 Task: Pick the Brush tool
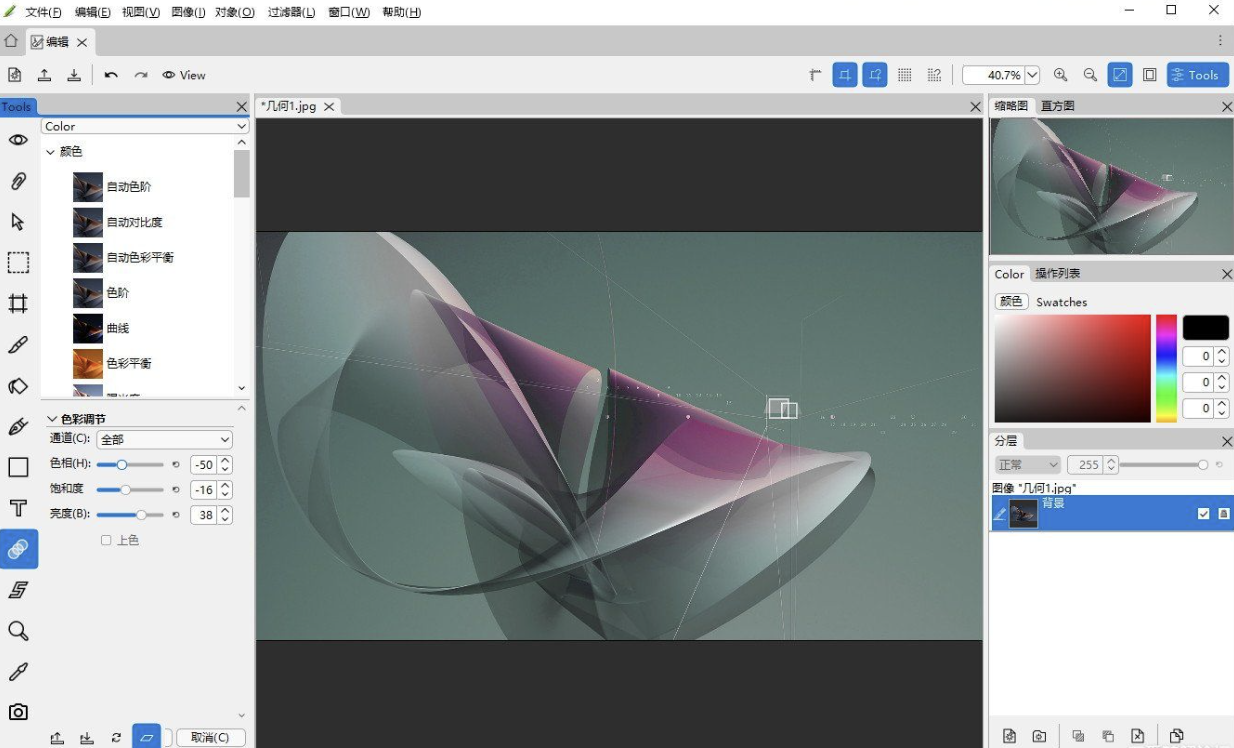[x=18, y=344]
